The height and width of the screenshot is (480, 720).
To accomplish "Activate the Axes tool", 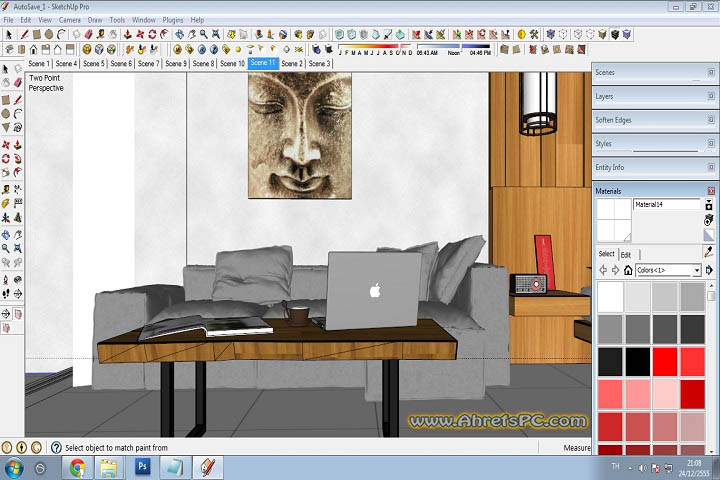I will [x=6, y=217].
